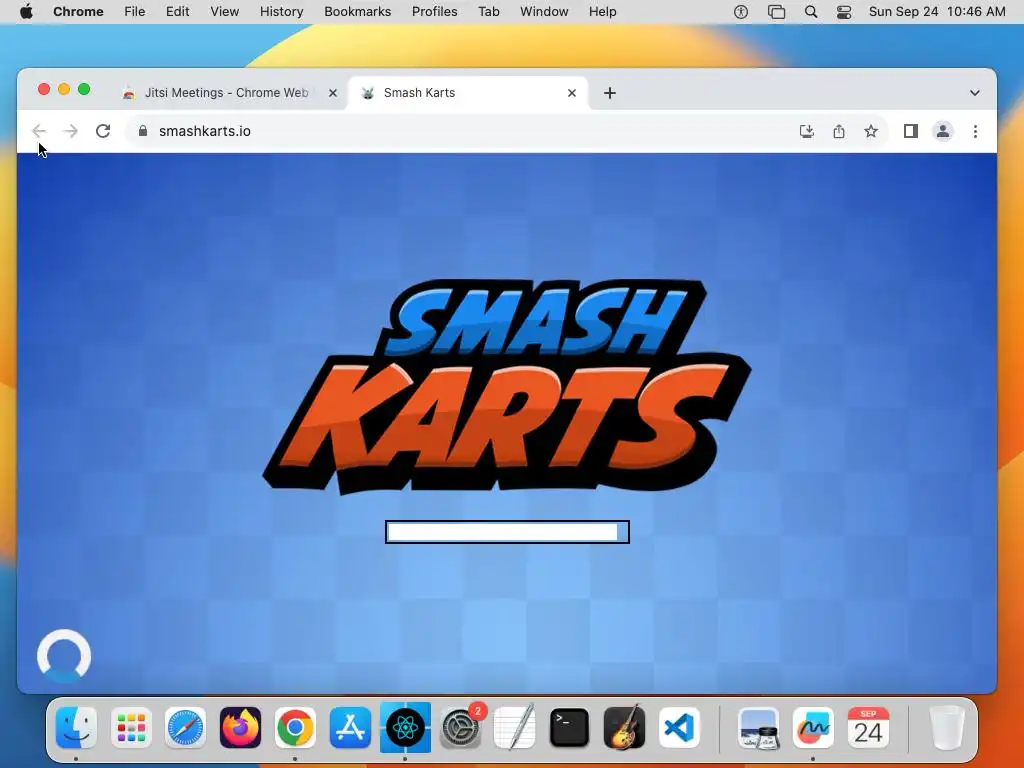Expand the tab search chevron

974,93
